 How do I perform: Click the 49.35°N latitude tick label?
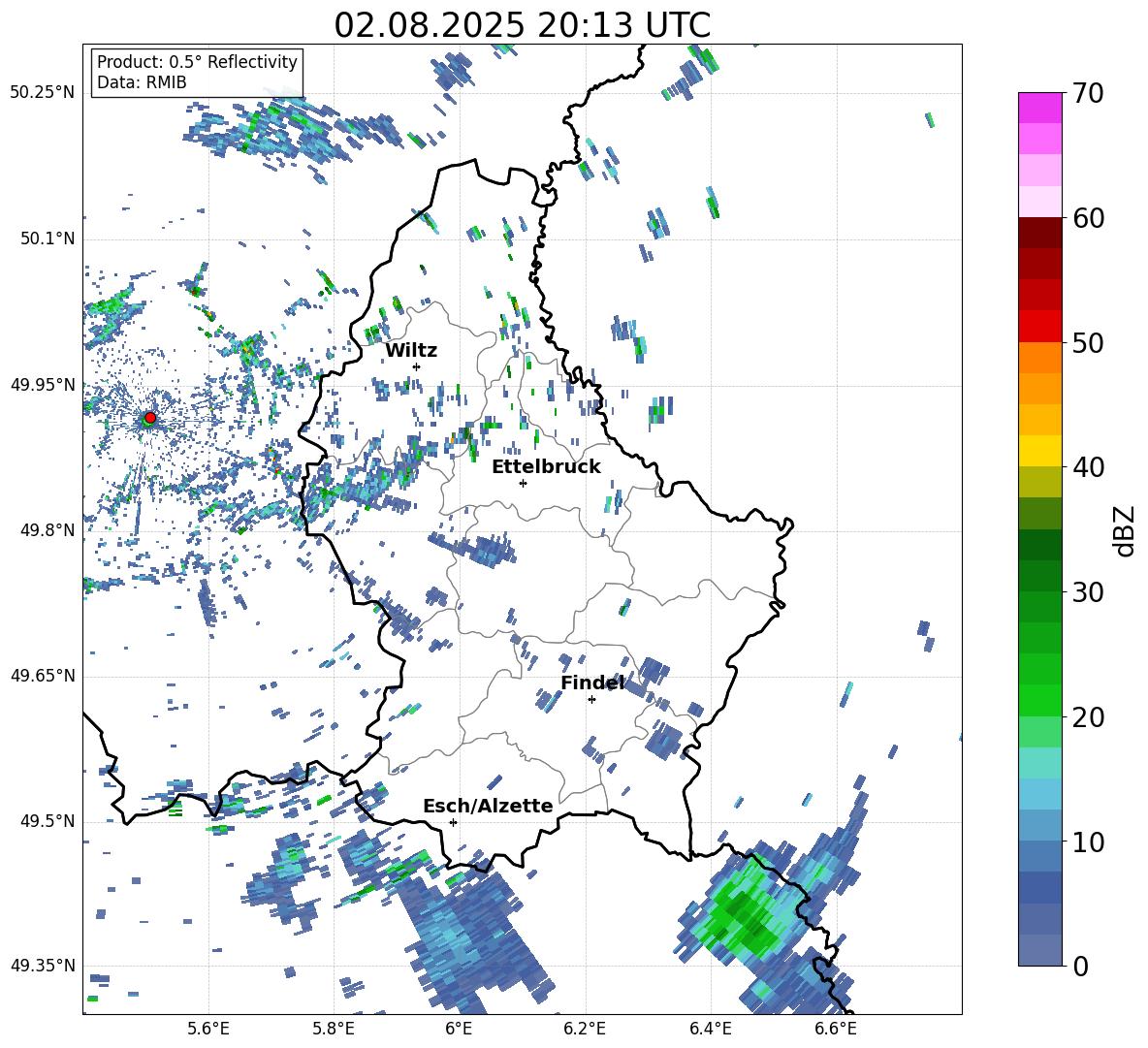[43, 966]
